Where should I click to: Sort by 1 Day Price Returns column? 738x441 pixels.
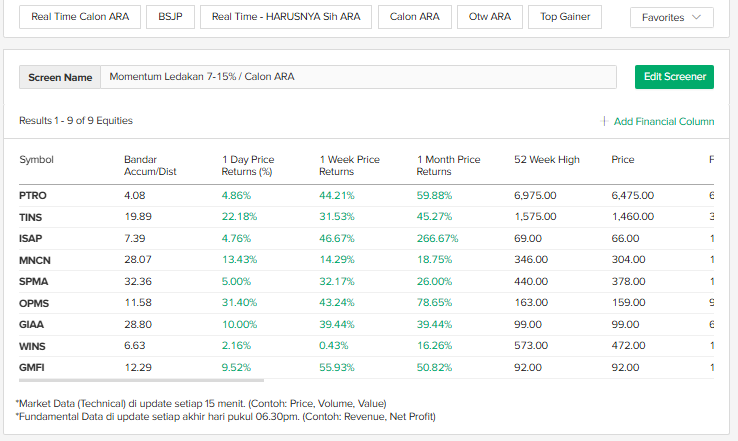click(x=248, y=165)
